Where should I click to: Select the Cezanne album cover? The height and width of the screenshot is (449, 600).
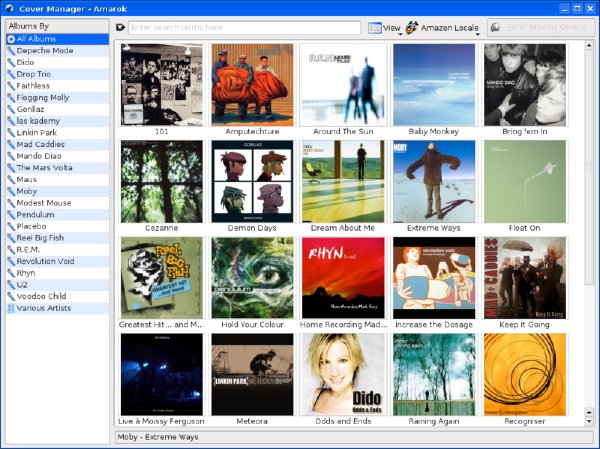tap(161, 181)
